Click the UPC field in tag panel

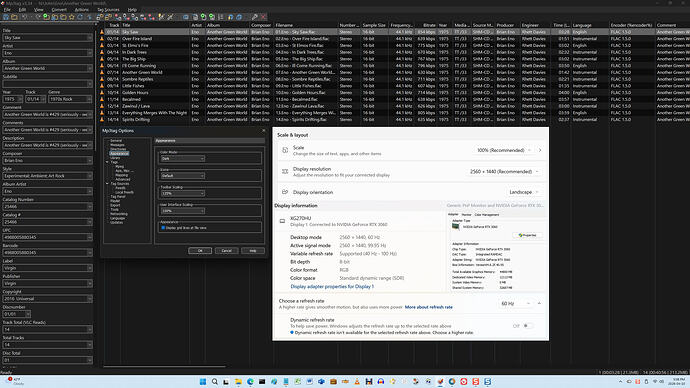[x=47, y=237]
